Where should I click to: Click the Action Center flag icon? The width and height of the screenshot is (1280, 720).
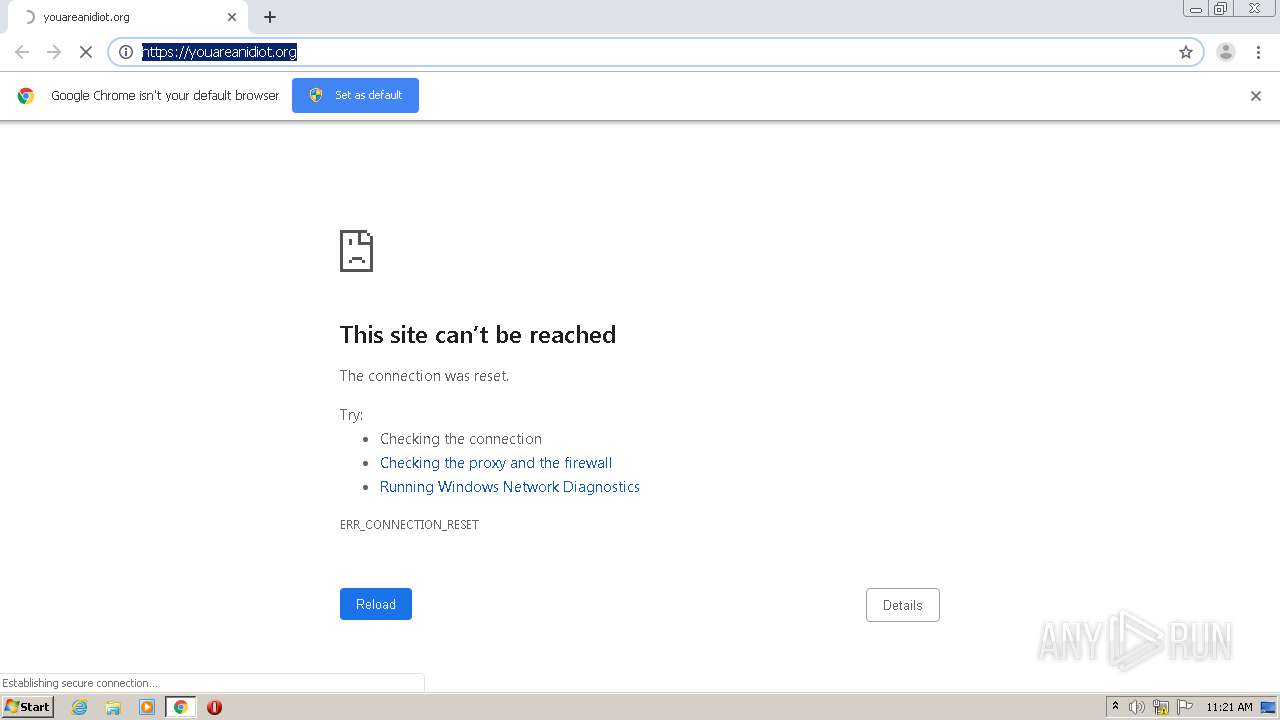[x=1185, y=707]
